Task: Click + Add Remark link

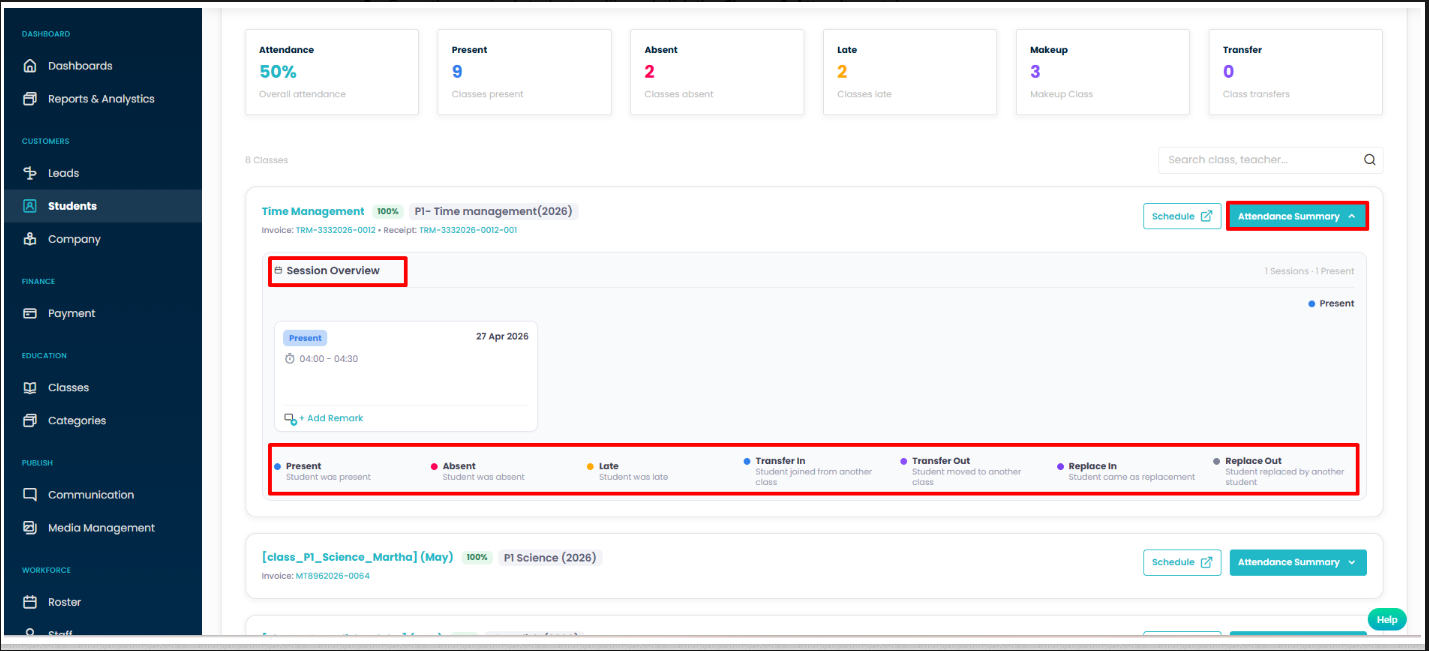Action: [331, 418]
